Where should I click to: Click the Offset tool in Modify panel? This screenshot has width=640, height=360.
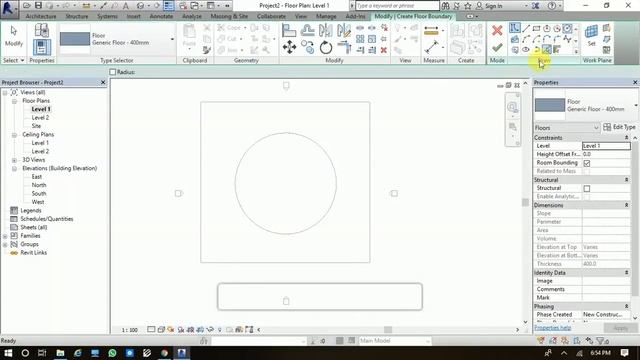[308, 31]
